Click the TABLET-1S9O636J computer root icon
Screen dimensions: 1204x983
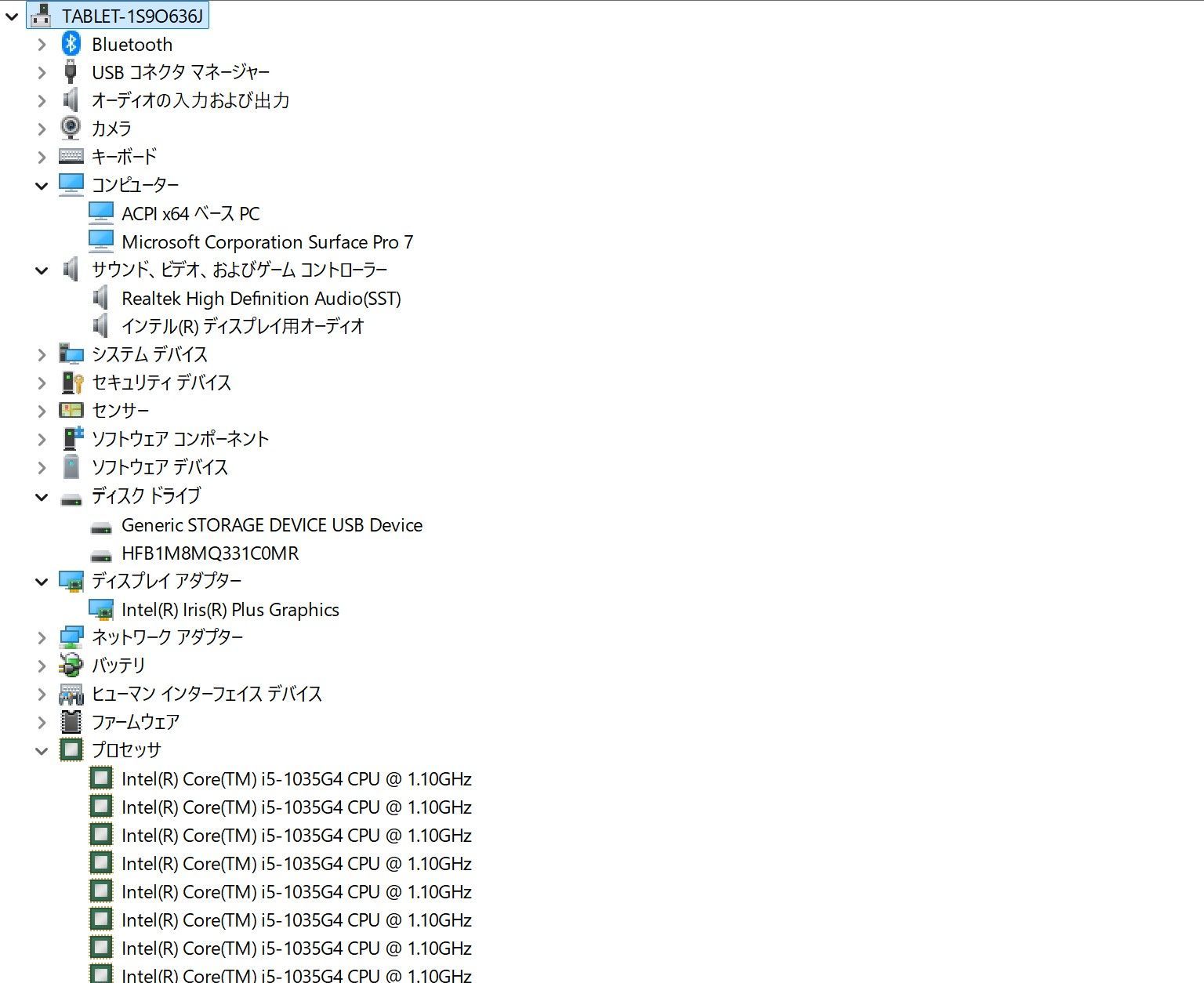pos(41,16)
